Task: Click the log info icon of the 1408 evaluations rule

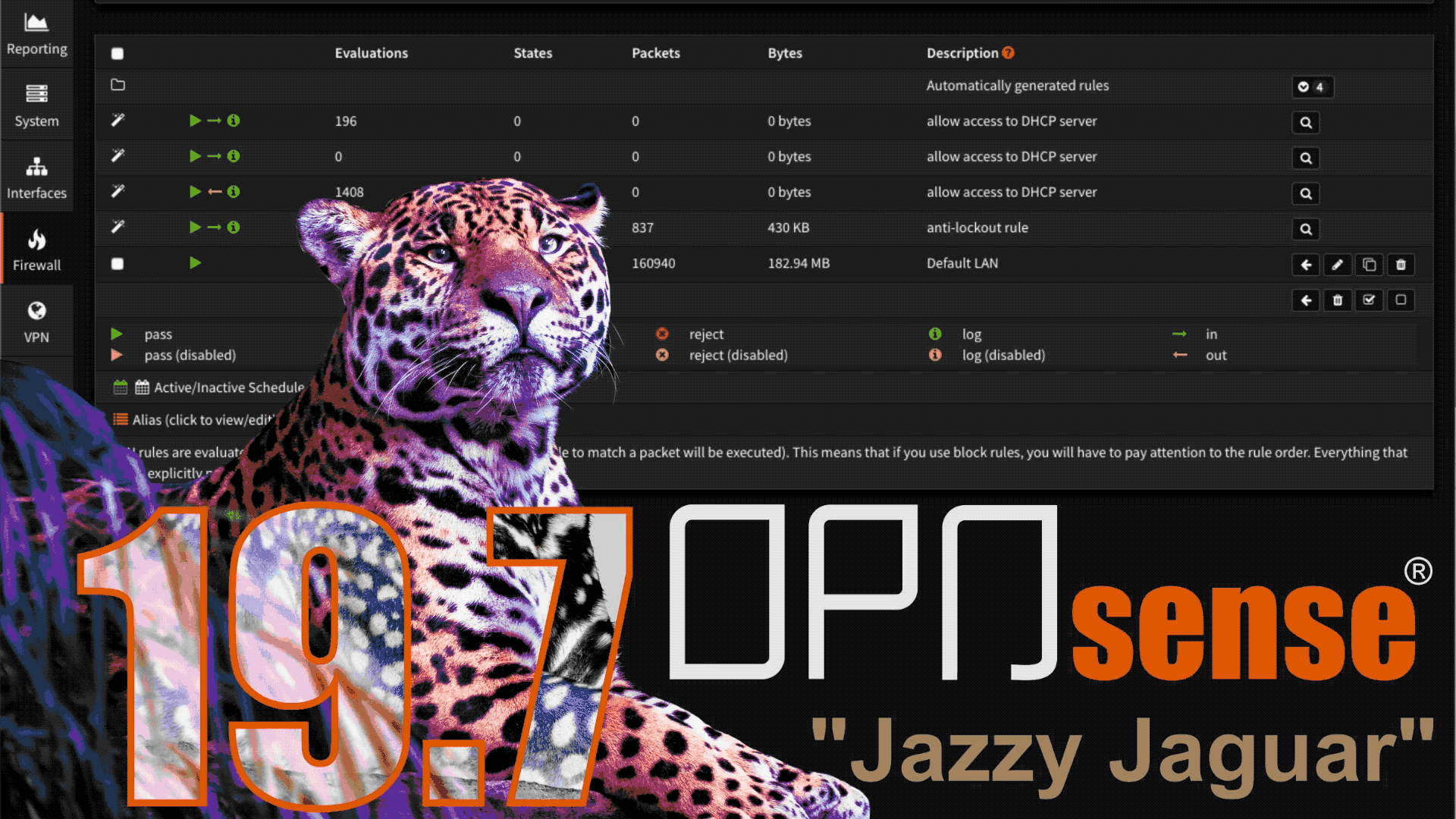Action: point(234,192)
